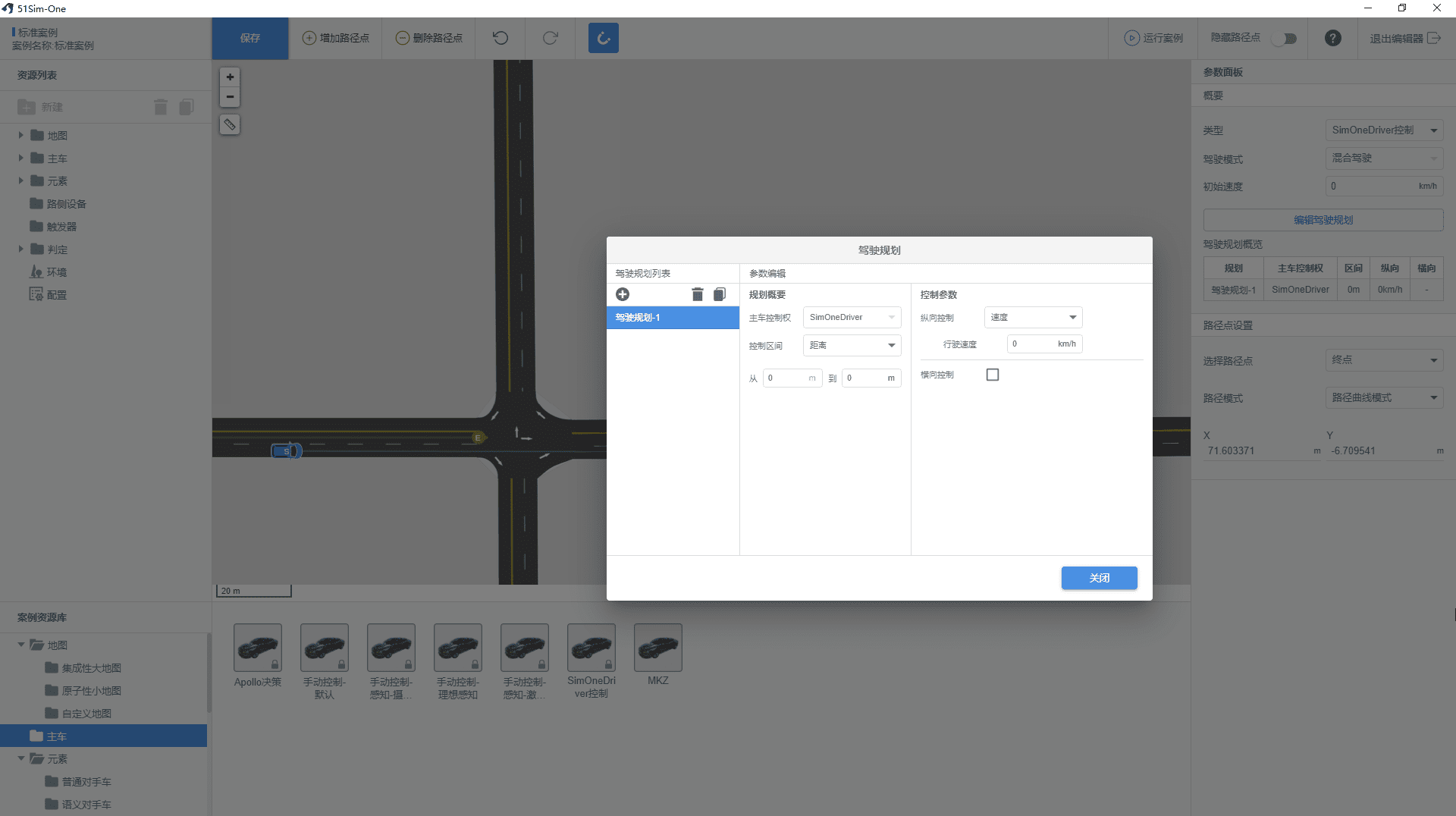Viewport: 1456px width, 816px height.
Task: Collapse the 元素 folder in case library
Action: click(x=21, y=758)
